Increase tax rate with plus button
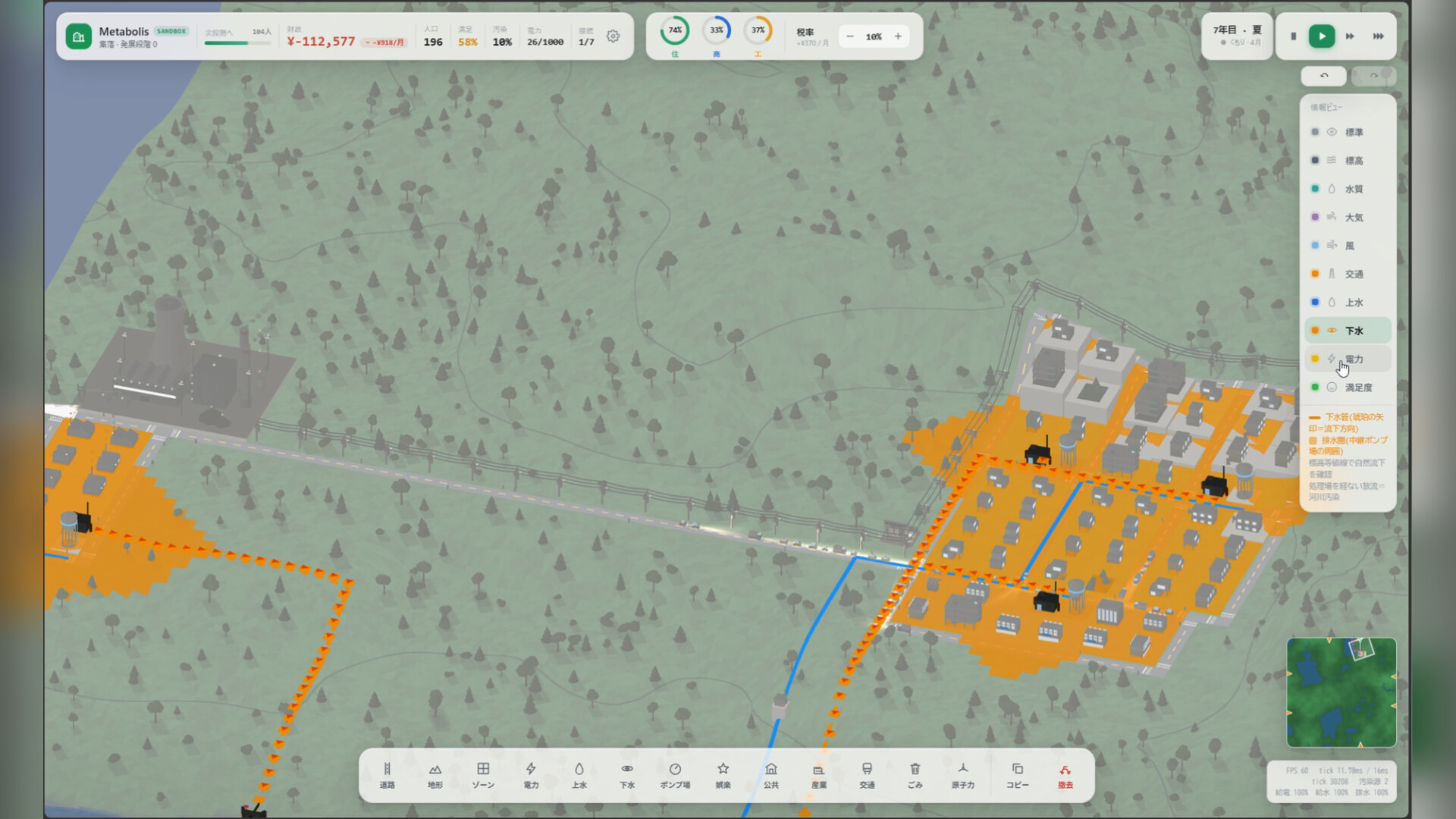Screen dimensions: 1456x819 pyautogui.click(x=898, y=36)
